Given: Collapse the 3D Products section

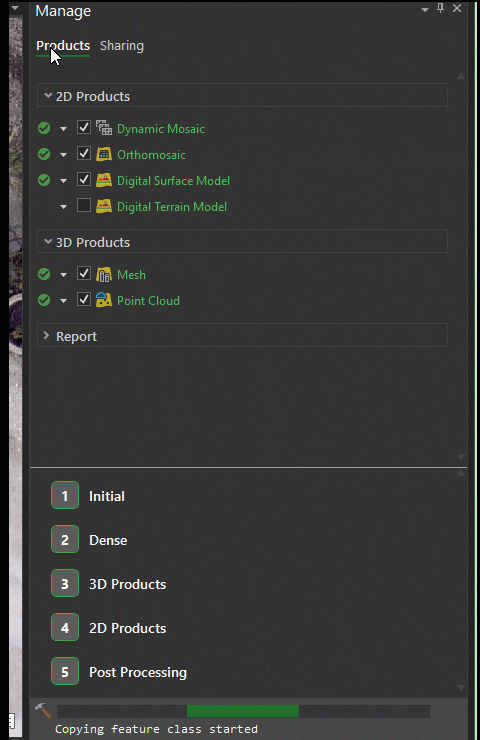Looking at the screenshot, I should point(48,241).
